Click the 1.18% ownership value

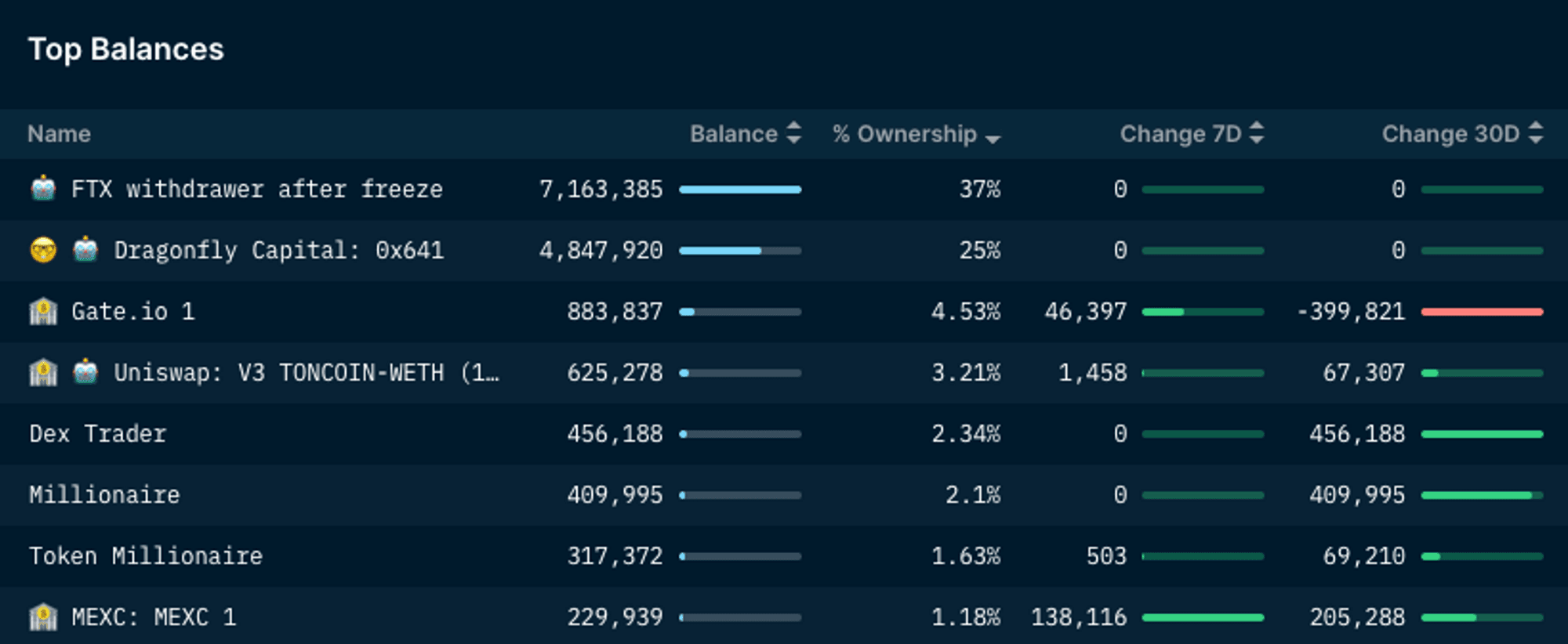click(966, 617)
